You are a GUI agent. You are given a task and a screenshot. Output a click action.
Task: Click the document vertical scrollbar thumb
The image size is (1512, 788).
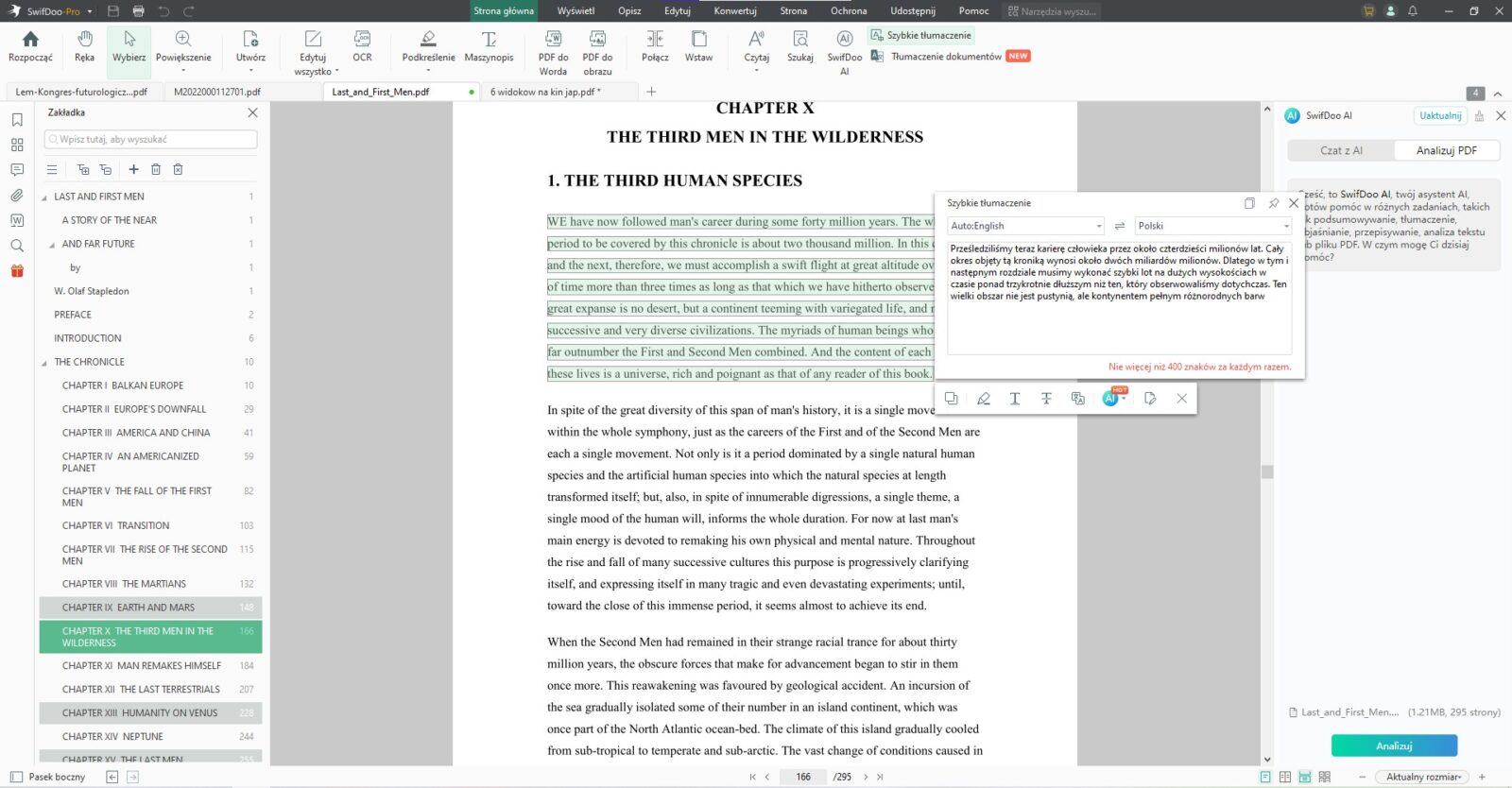click(1267, 471)
